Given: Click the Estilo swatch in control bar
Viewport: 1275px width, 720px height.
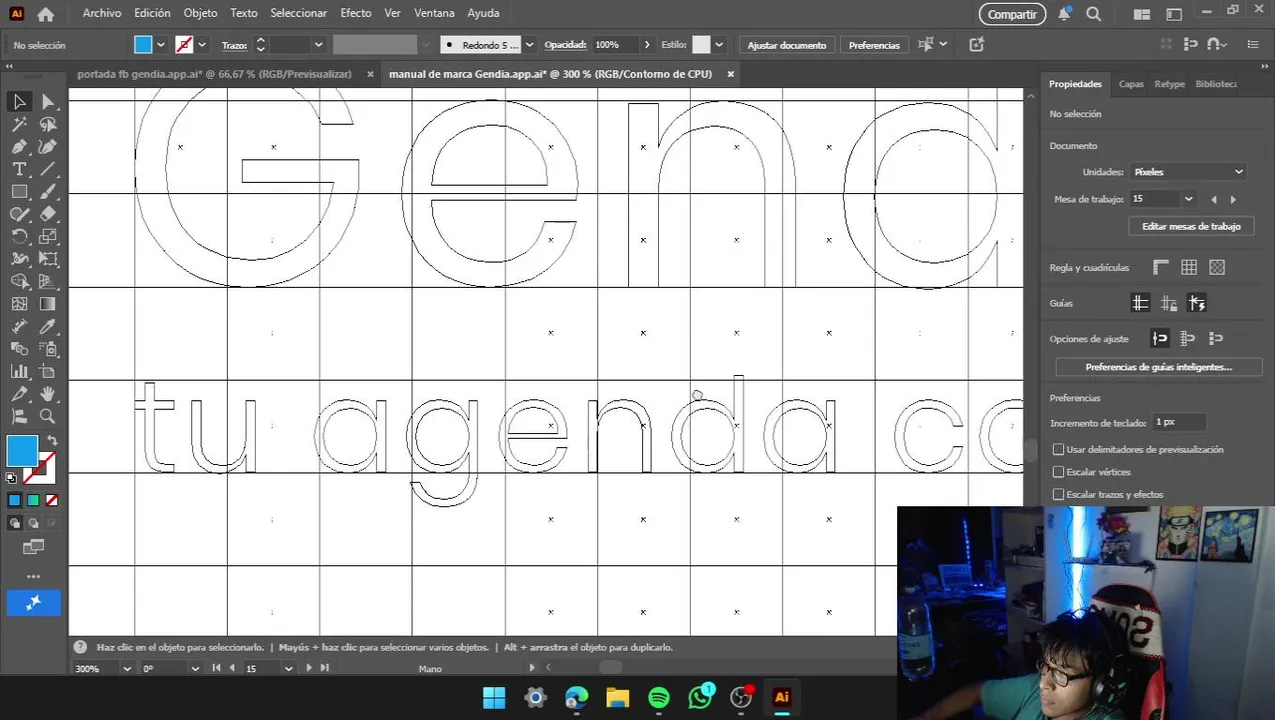Looking at the screenshot, I should tap(702, 45).
